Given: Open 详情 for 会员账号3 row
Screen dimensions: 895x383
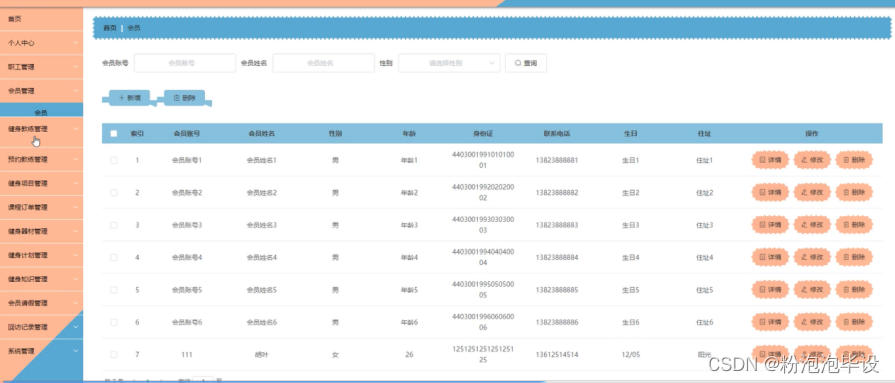Looking at the screenshot, I should tap(770, 225).
